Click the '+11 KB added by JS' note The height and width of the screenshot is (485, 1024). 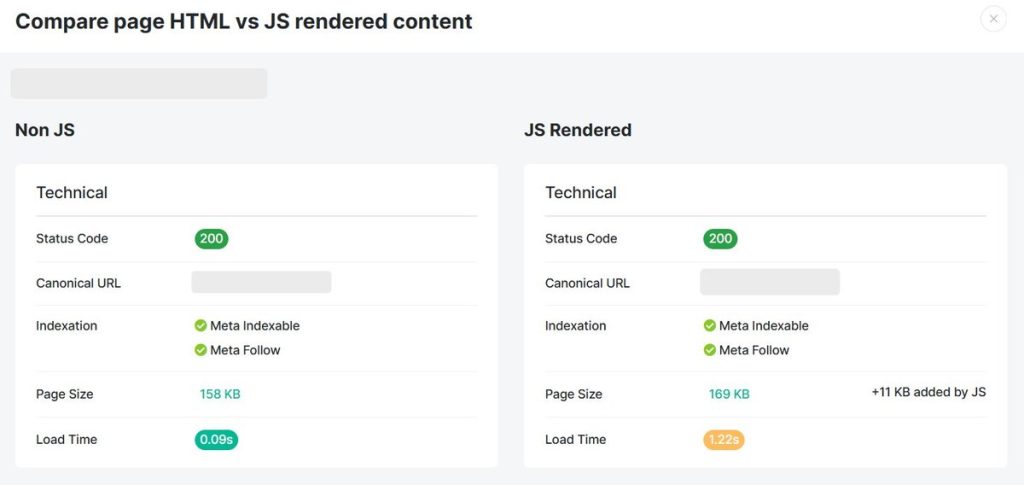[928, 392]
